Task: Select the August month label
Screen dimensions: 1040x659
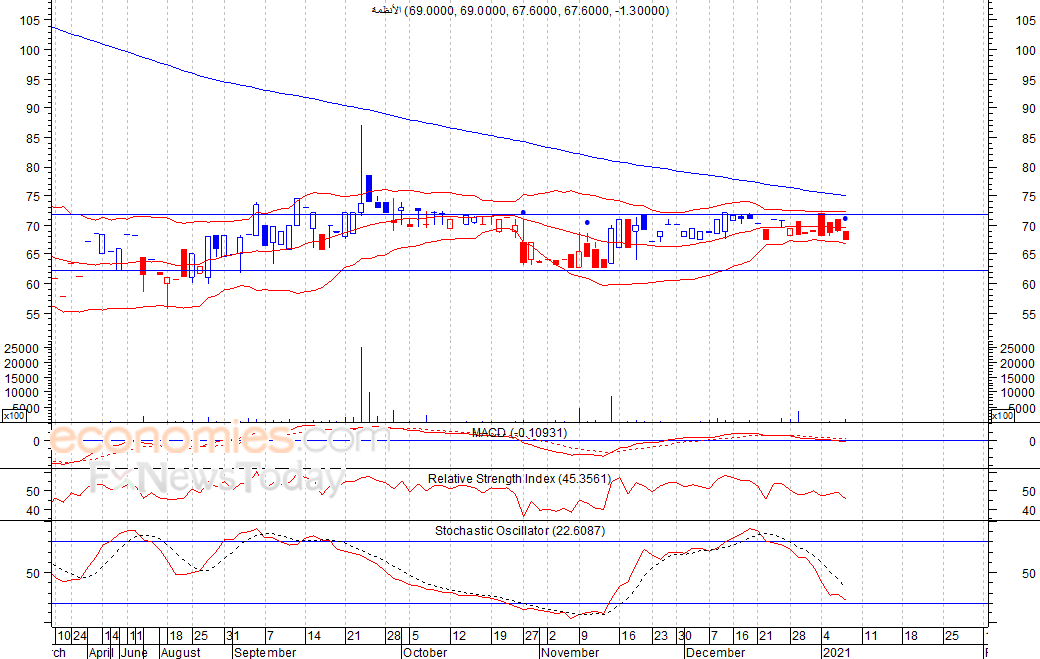Action: point(180,652)
